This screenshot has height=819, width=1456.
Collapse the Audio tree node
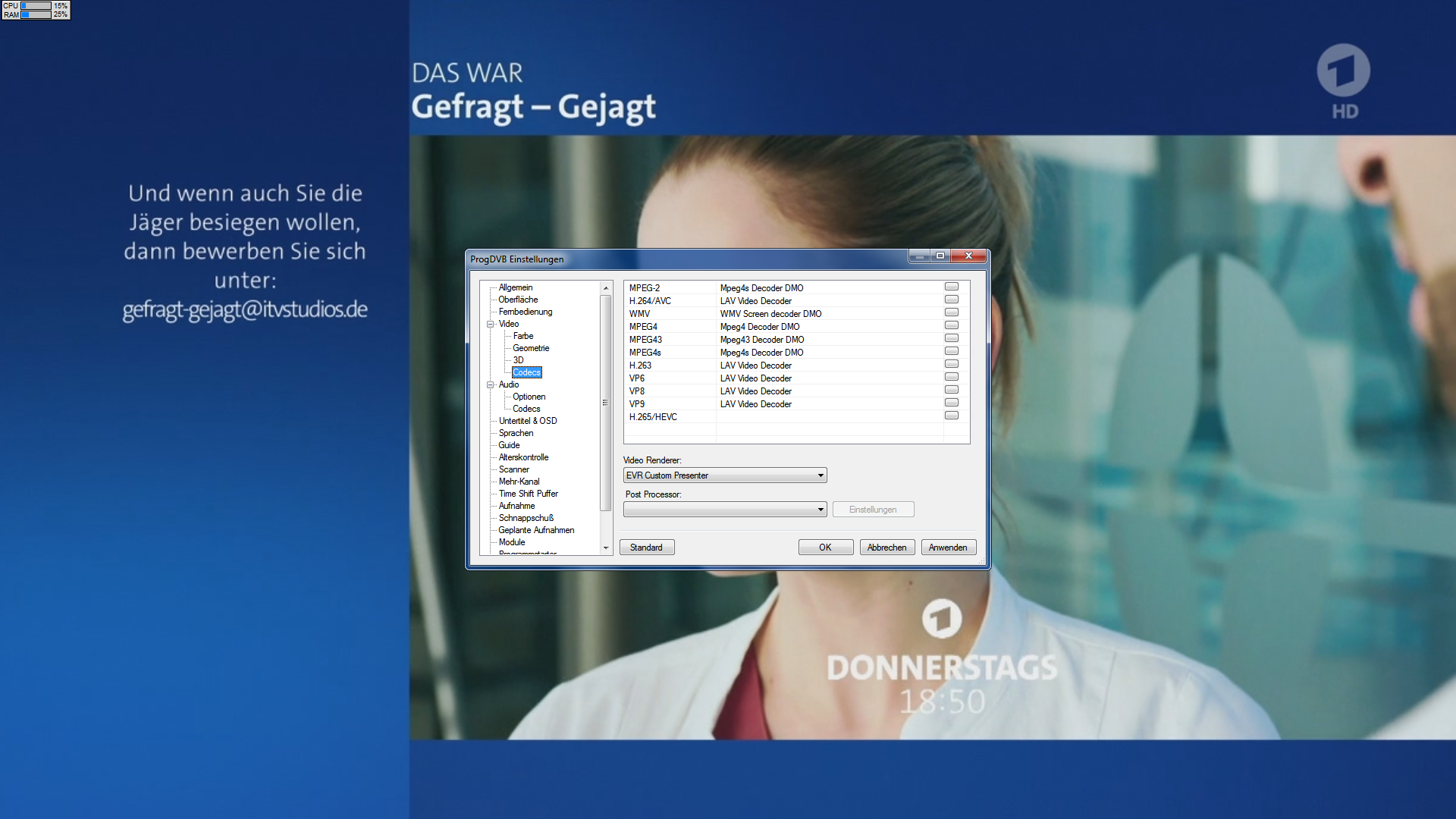tap(490, 384)
